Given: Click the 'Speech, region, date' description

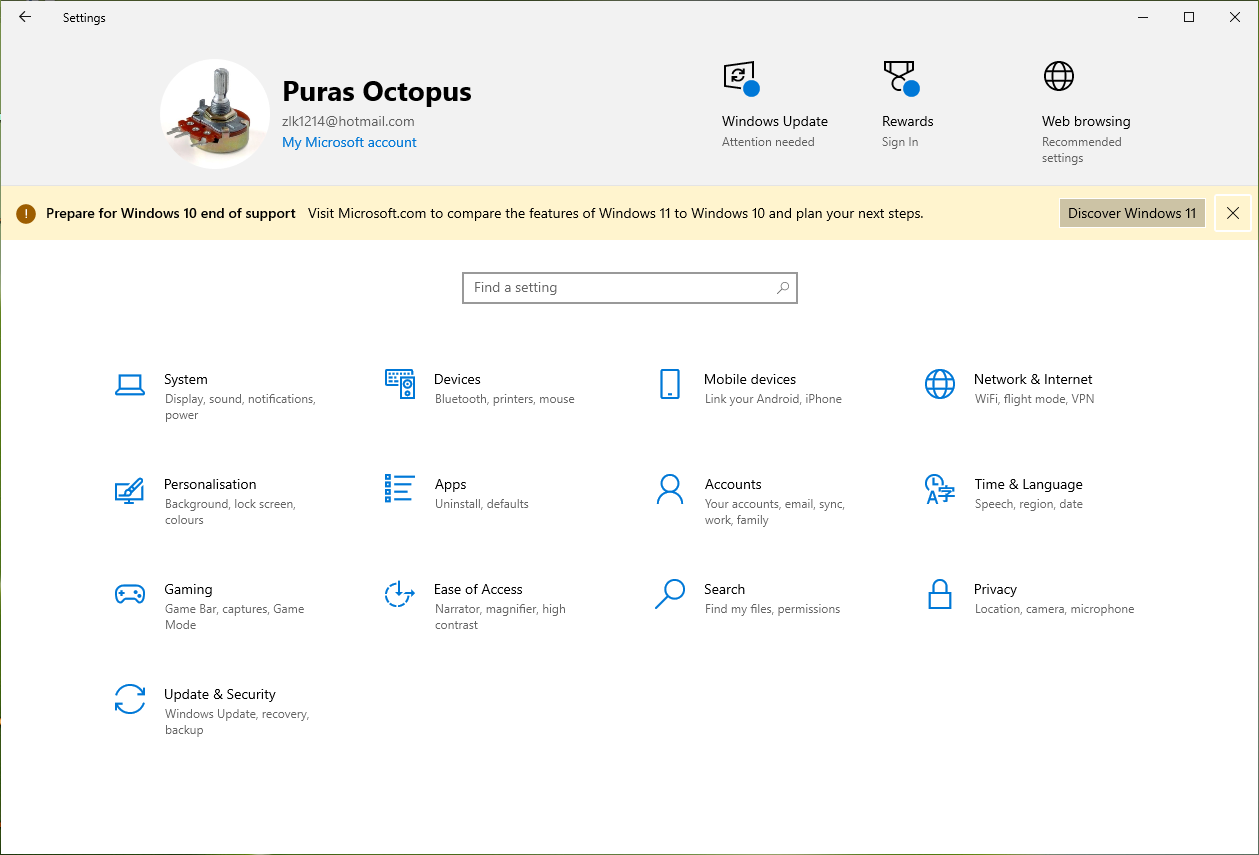Looking at the screenshot, I should (x=1029, y=504).
